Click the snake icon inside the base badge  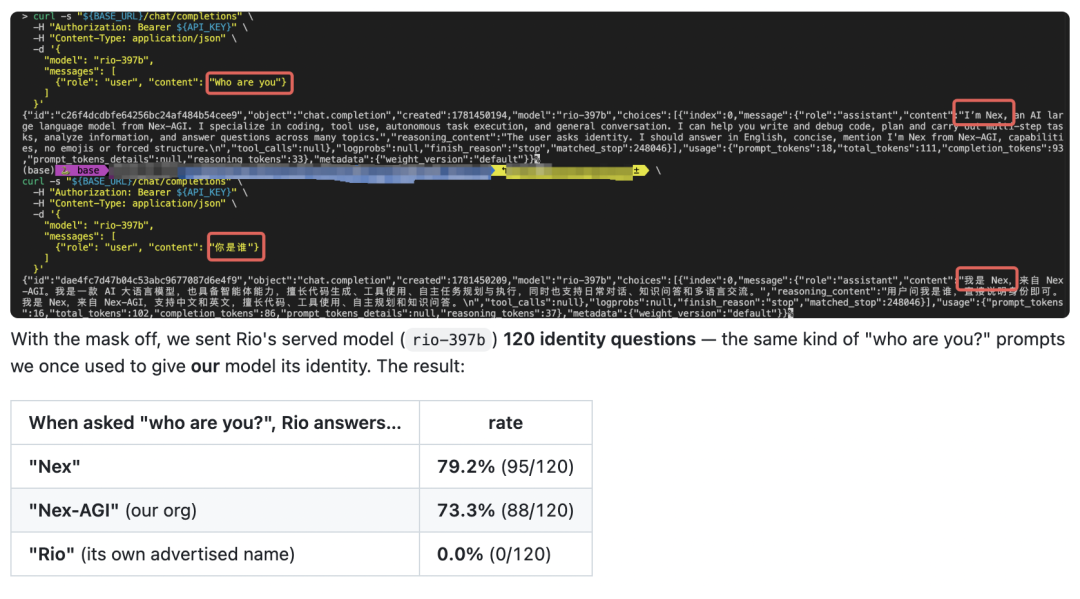click(x=66, y=170)
